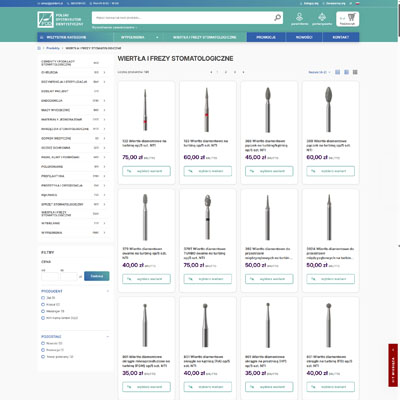Click the PDD logo in header
Screen dimensions: 400x400
[45, 19]
